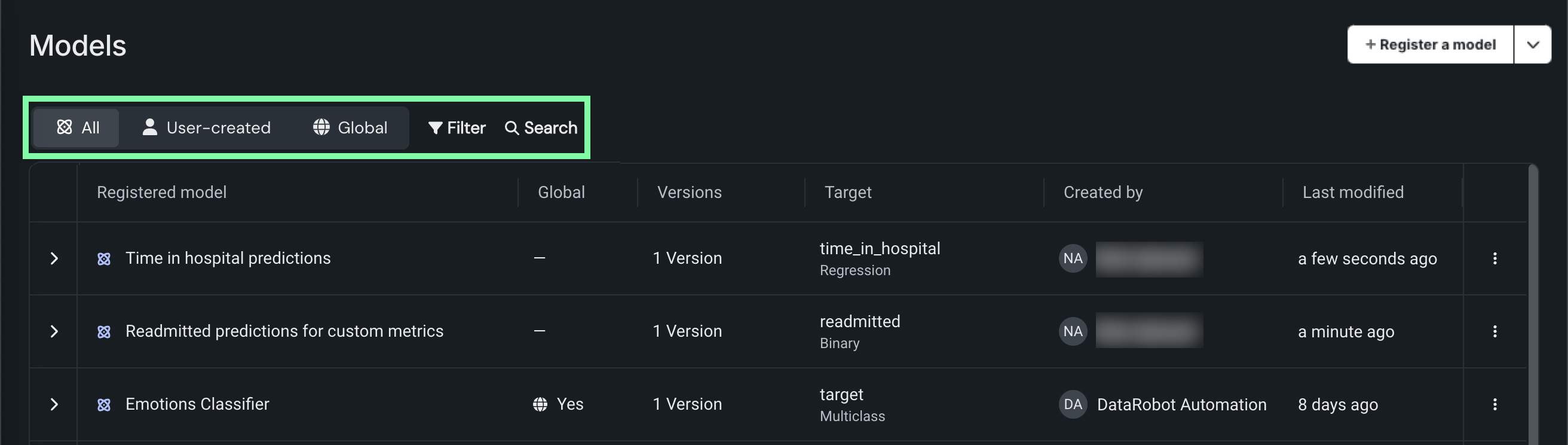Image resolution: width=1568 pixels, height=445 pixels.
Task: Open the Readmitted predictions for custom metrics model
Action: (x=284, y=331)
